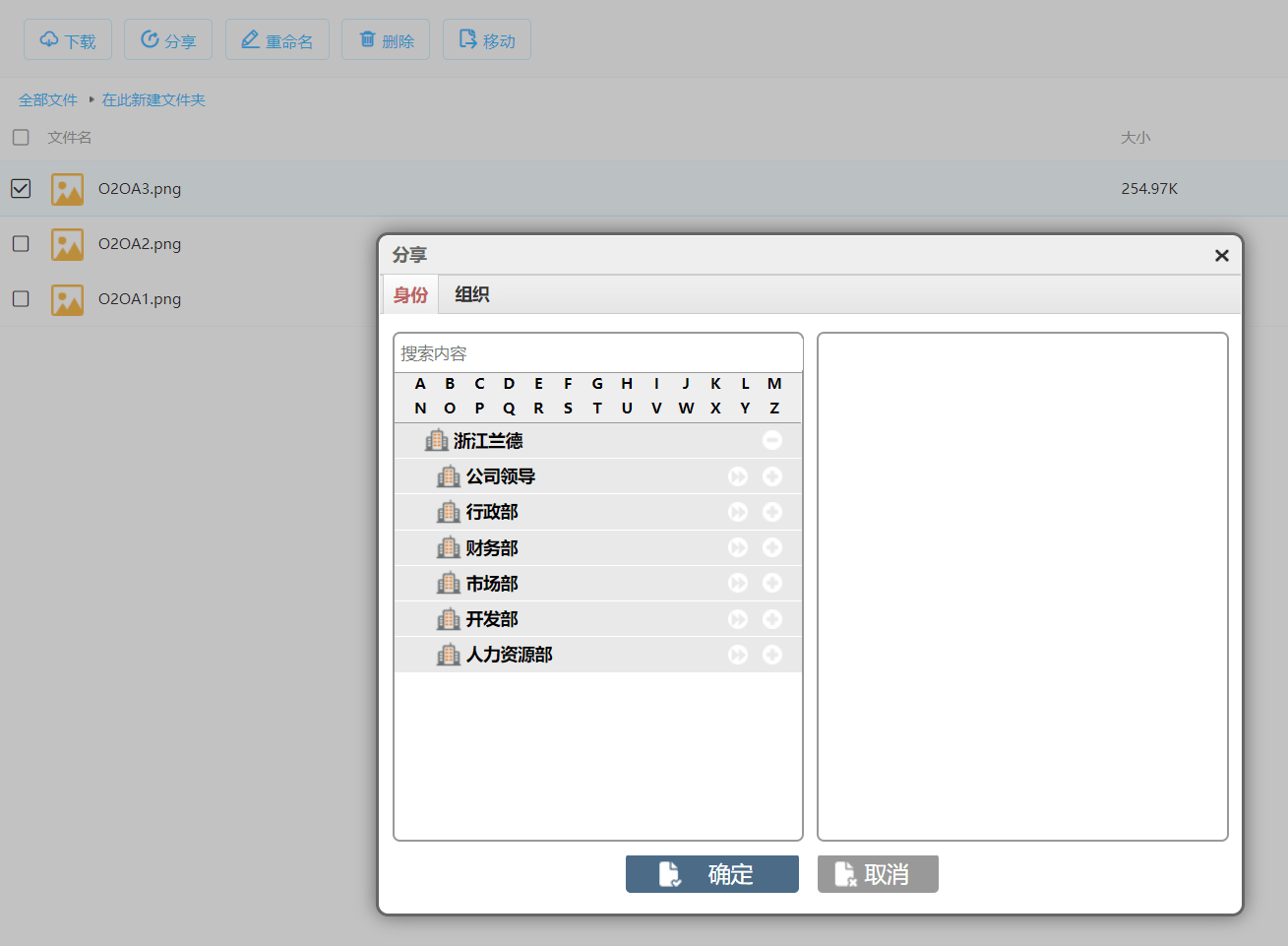Expand the 行政部 sub-units arrow

738,512
